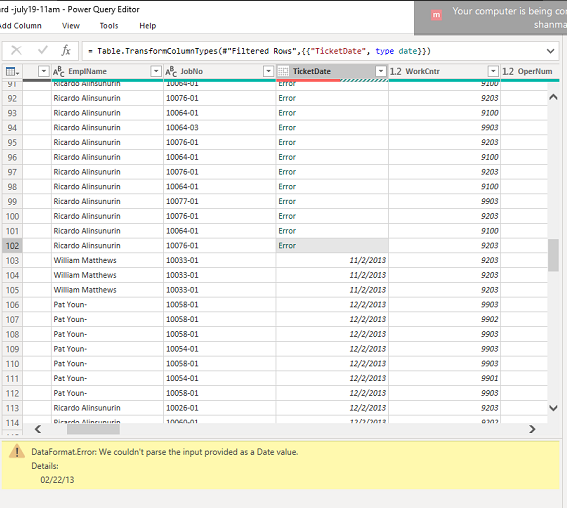Image resolution: width=567 pixels, height=508 pixels.
Task: Click the JobNo text data type icon
Action: click(171, 71)
